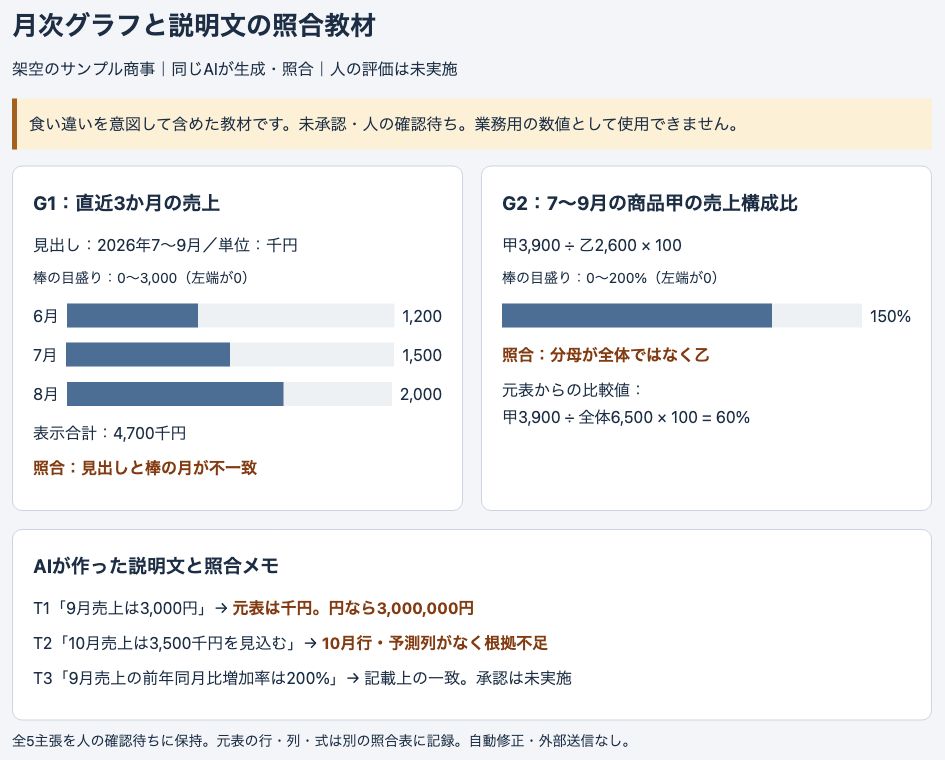Click the T1 9月売上は3,000円 statement
945x760 pixels.
pyautogui.click(x=121, y=608)
